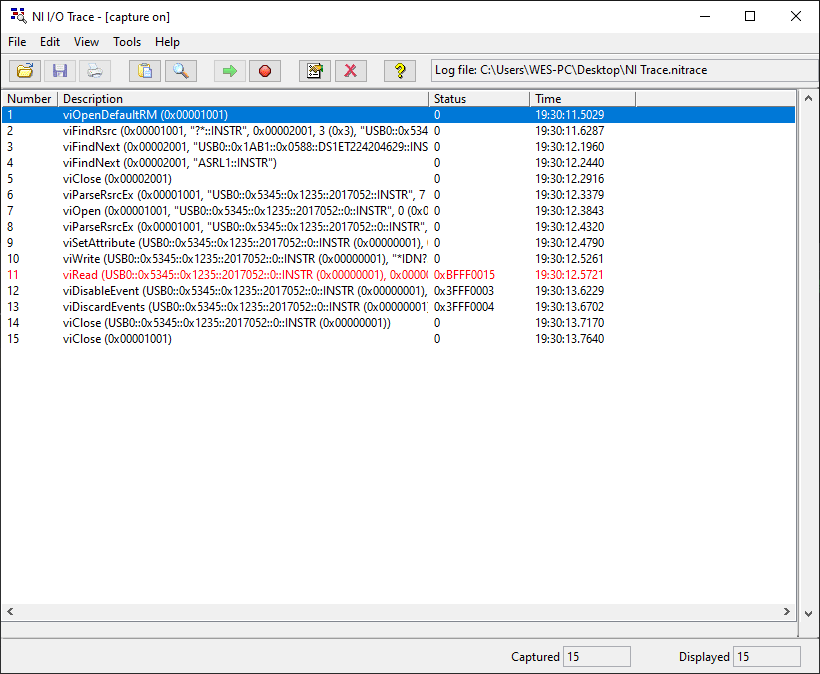Viewport: 820px width, 674px height.
Task: Start capture with the green arrow icon
Action: (x=230, y=71)
